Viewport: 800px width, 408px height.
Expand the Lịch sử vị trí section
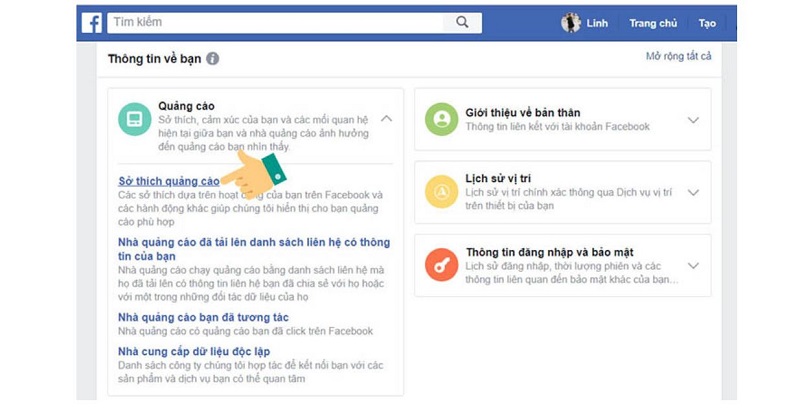(693, 193)
